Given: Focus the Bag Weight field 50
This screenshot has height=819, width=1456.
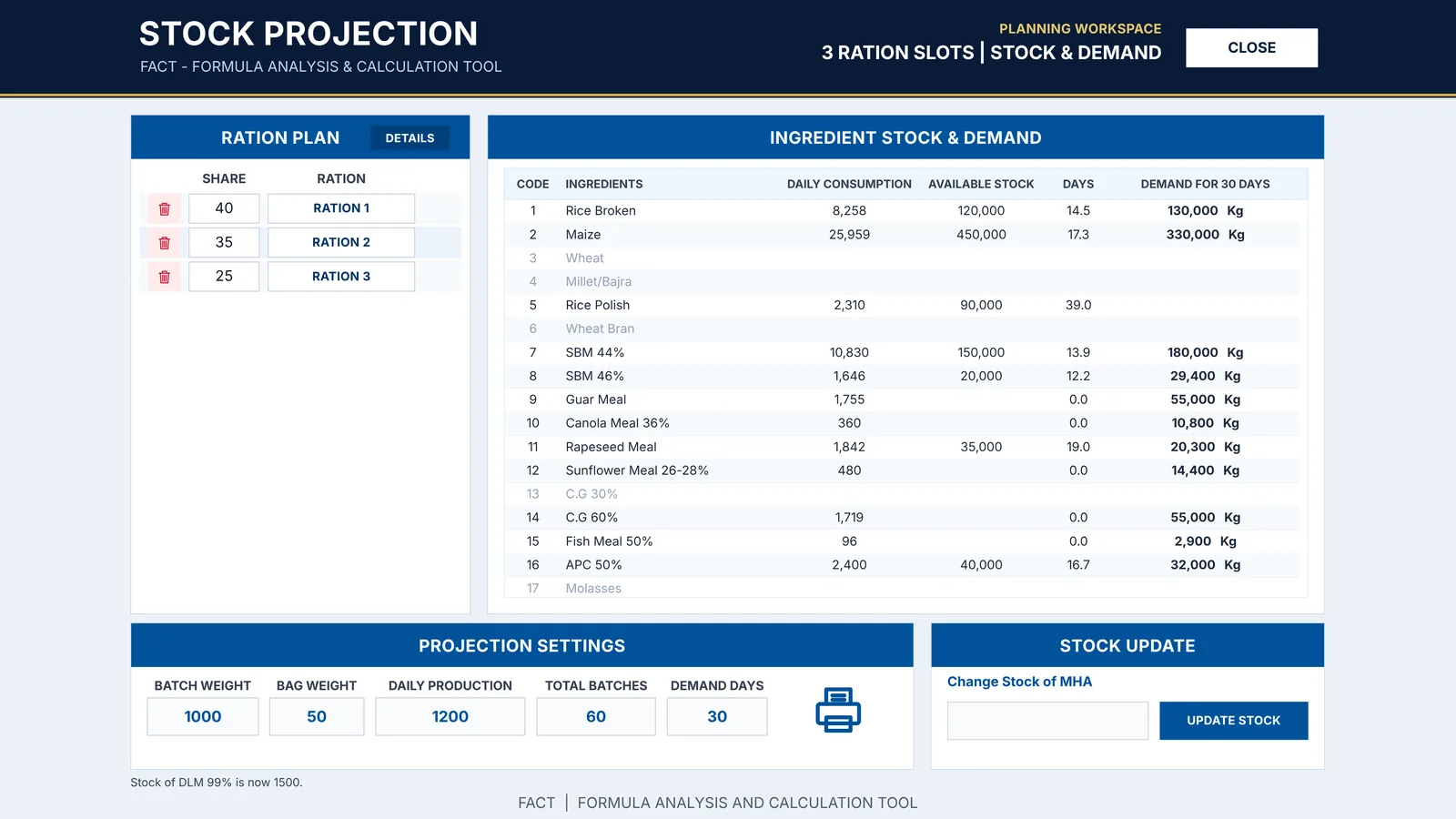Looking at the screenshot, I should (x=317, y=716).
